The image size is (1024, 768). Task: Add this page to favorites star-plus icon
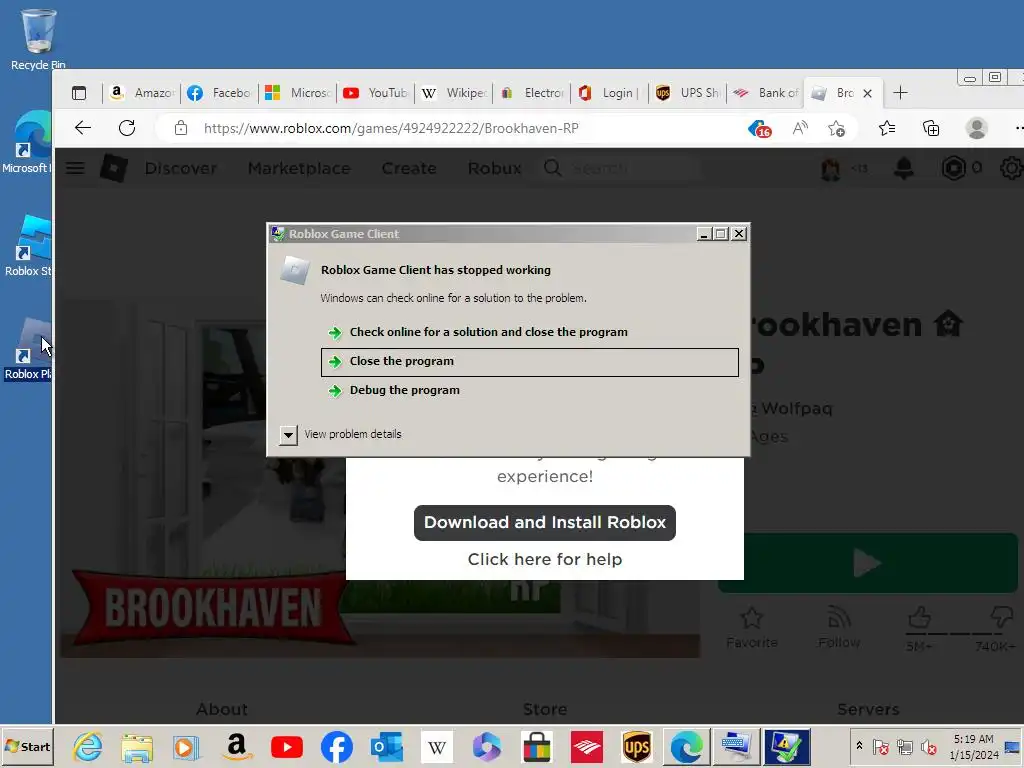pos(836,128)
